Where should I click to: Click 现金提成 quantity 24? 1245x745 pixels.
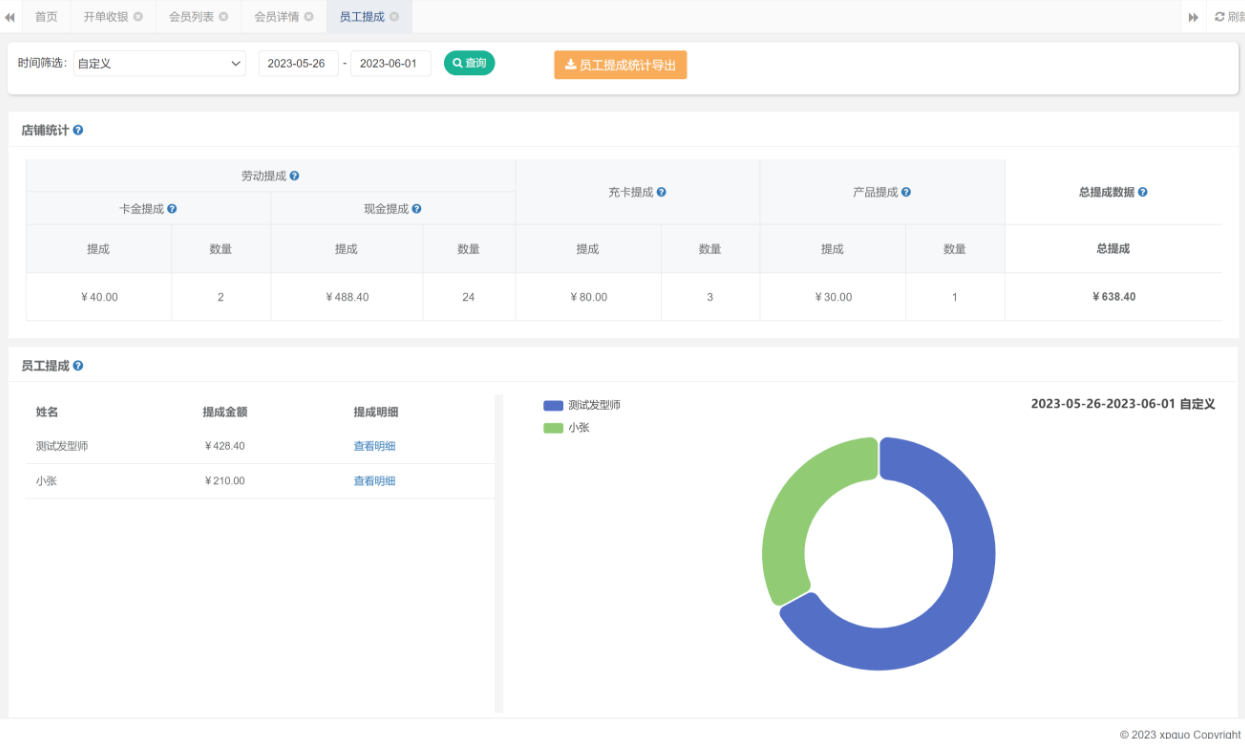pos(469,297)
